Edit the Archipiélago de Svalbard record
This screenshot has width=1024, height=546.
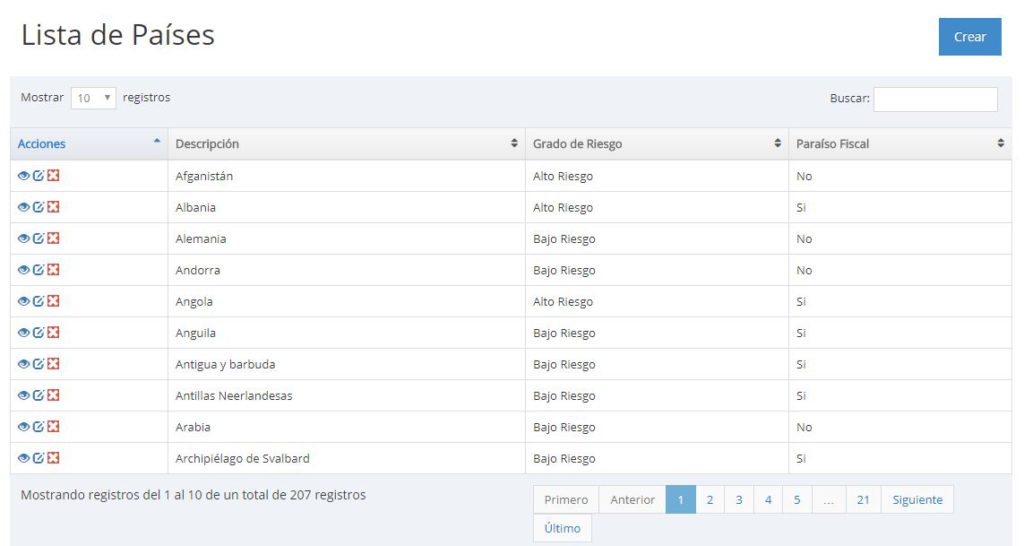(39, 458)
